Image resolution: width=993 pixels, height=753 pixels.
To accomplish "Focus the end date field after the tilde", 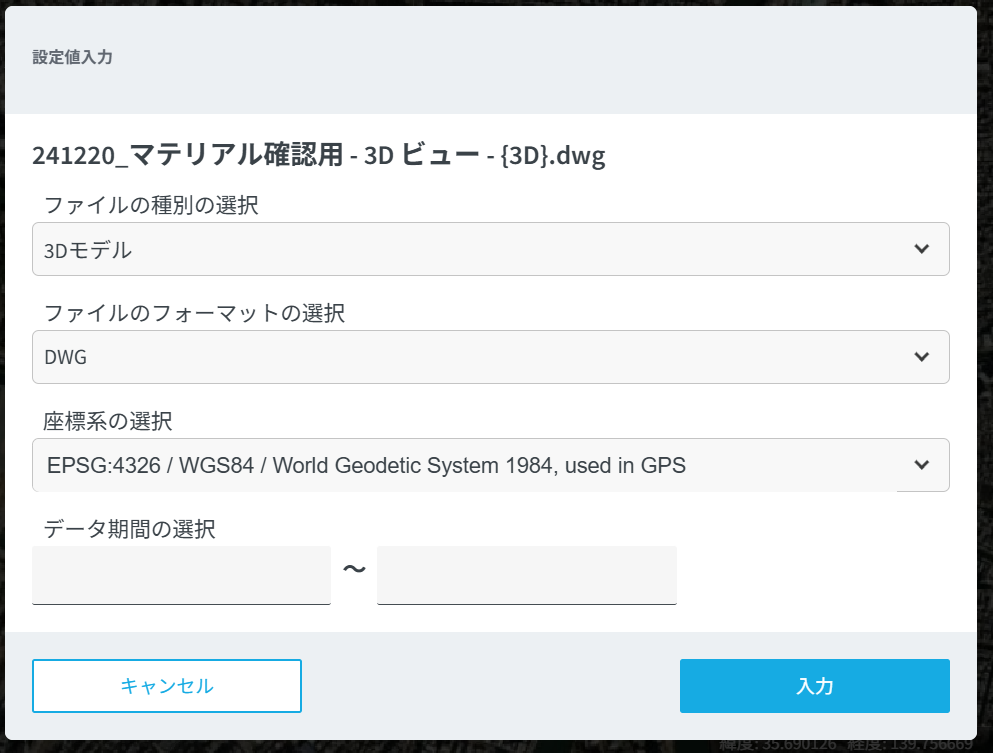I will point(526,575).
